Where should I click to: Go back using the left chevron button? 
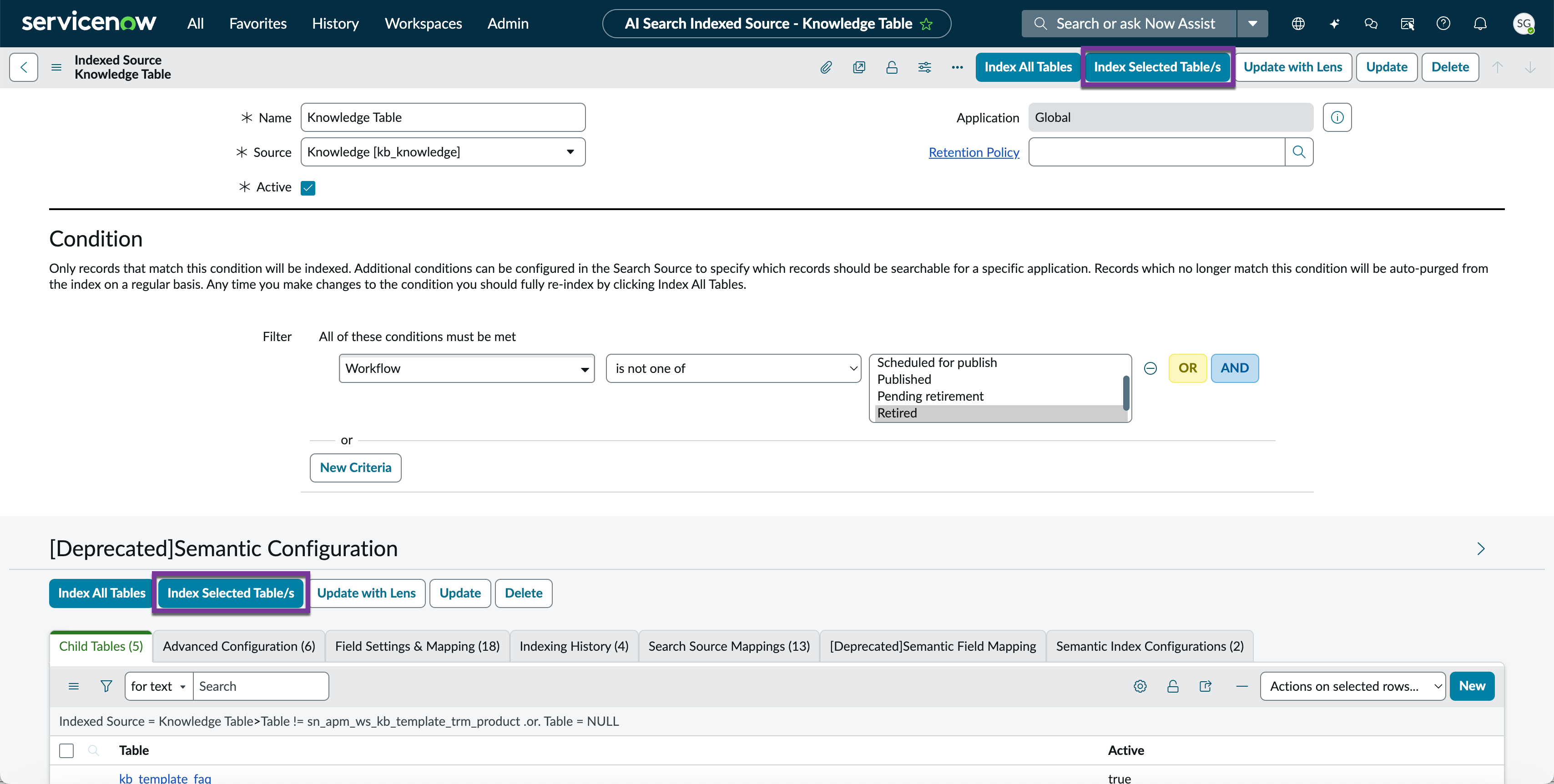[x=24, y=67]
